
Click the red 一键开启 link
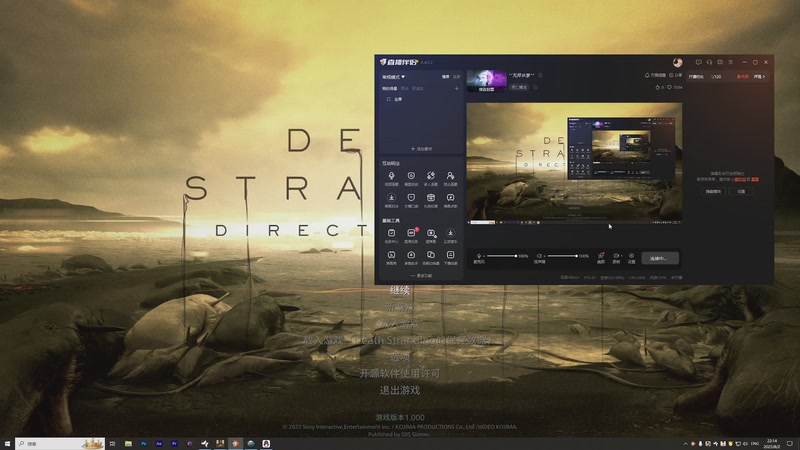[740, 180]
